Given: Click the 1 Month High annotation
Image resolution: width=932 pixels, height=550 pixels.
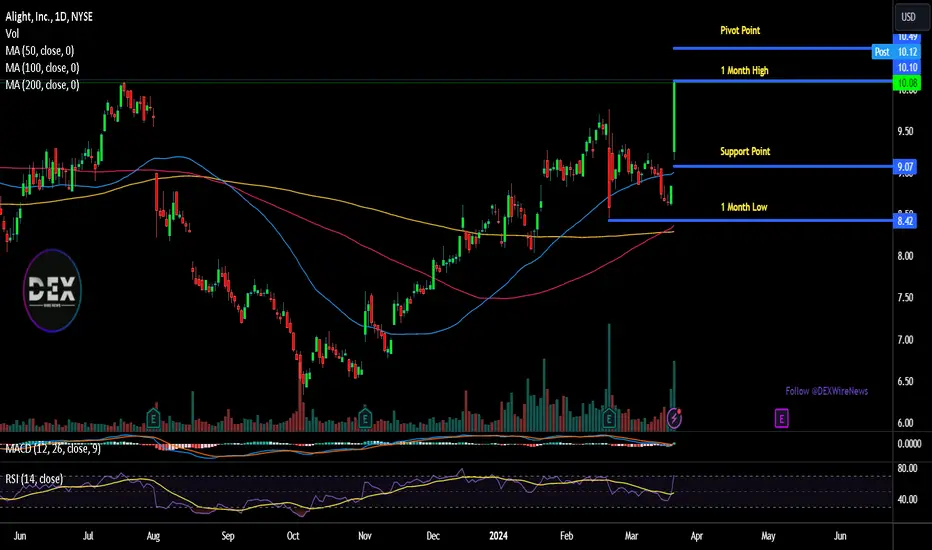Looking at the screenshot, I should pos(744,71).
